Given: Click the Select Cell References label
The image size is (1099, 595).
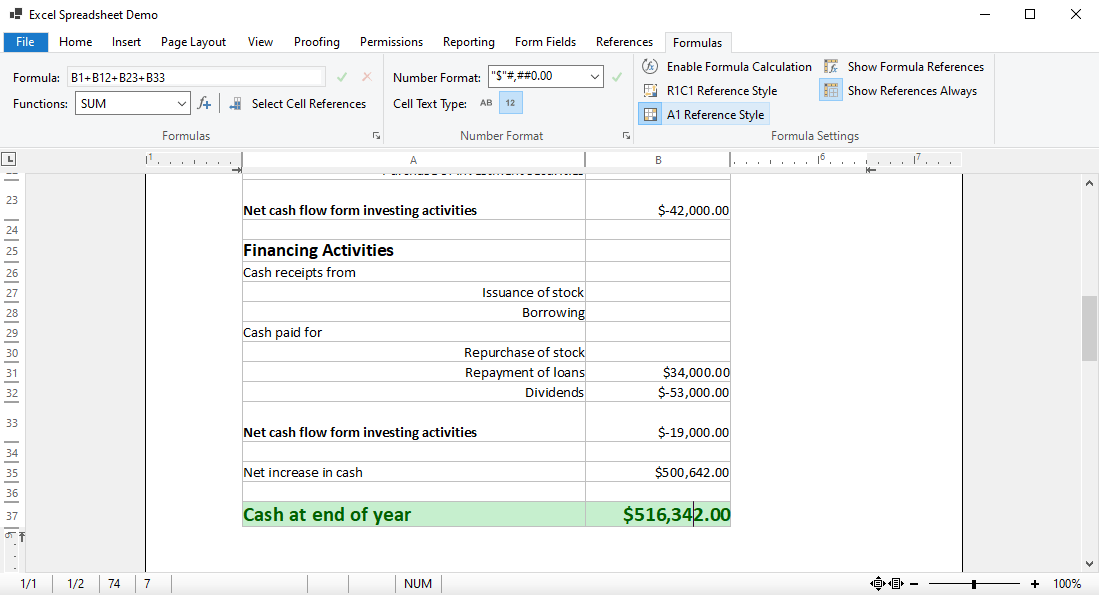Looking at the screenshot, I should pos(309,104).
